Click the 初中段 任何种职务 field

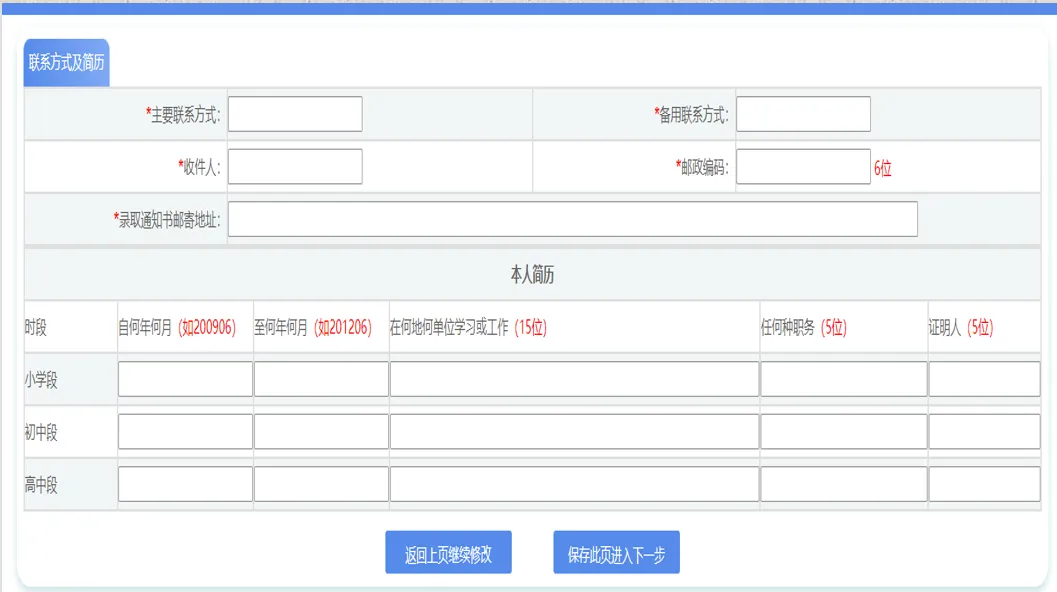[843, 430]
